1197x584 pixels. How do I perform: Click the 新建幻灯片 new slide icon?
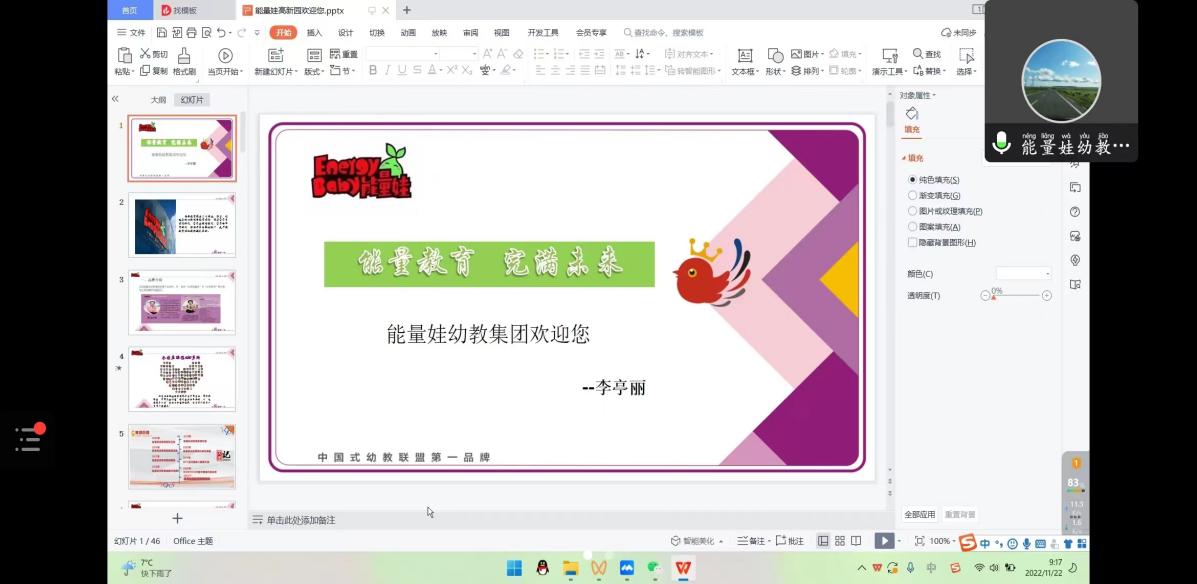pos(276,56)
